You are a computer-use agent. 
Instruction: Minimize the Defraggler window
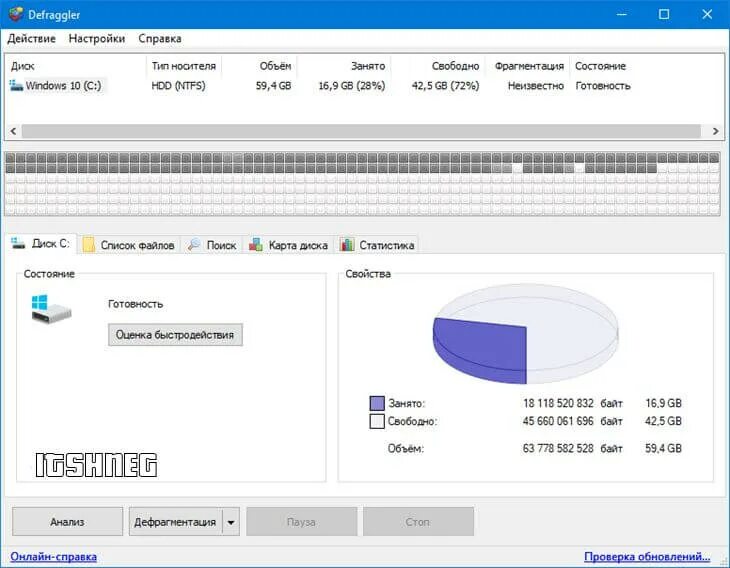coord(622,14)
